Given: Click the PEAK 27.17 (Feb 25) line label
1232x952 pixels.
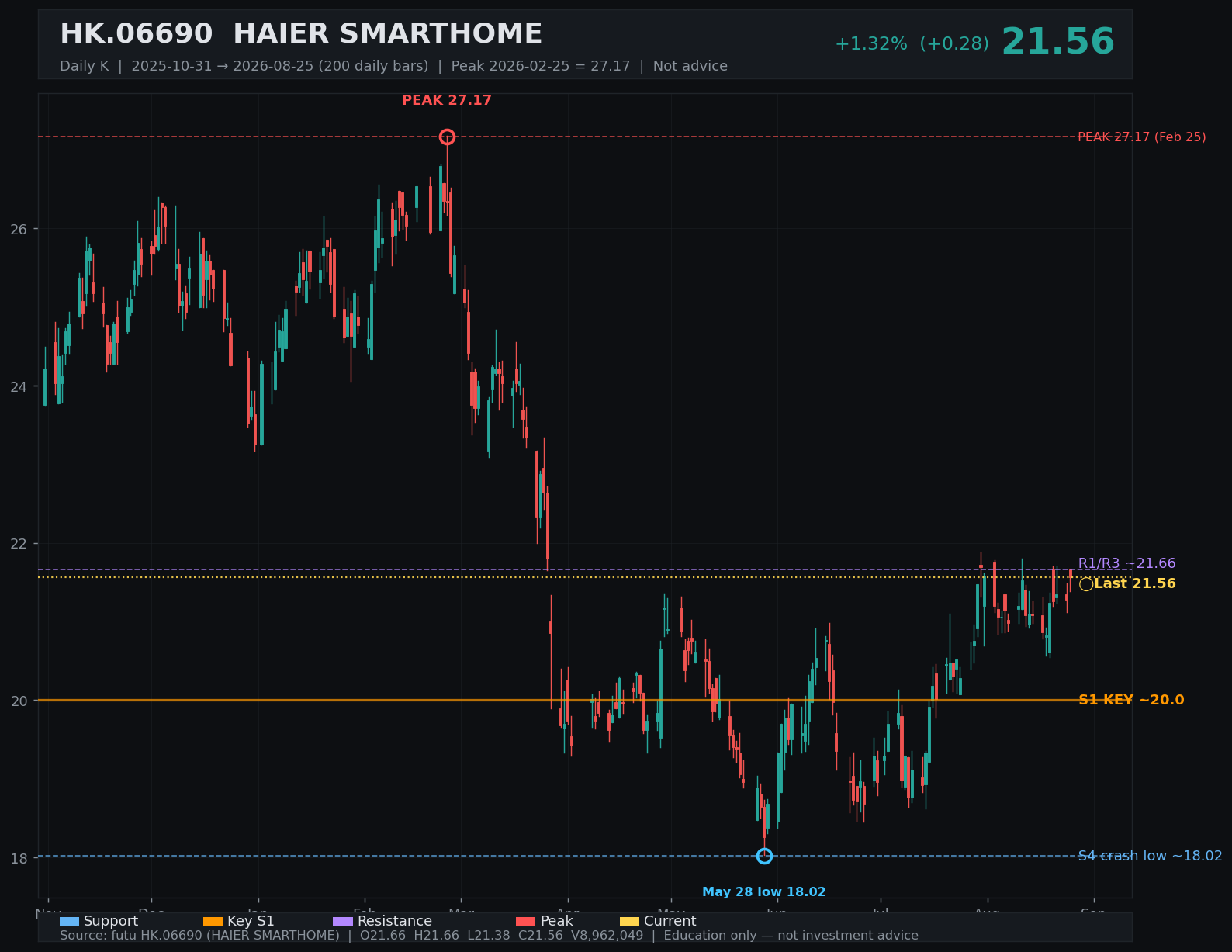Looking at the screenshot, I should pyautogui.click(x=1142, y=137).
